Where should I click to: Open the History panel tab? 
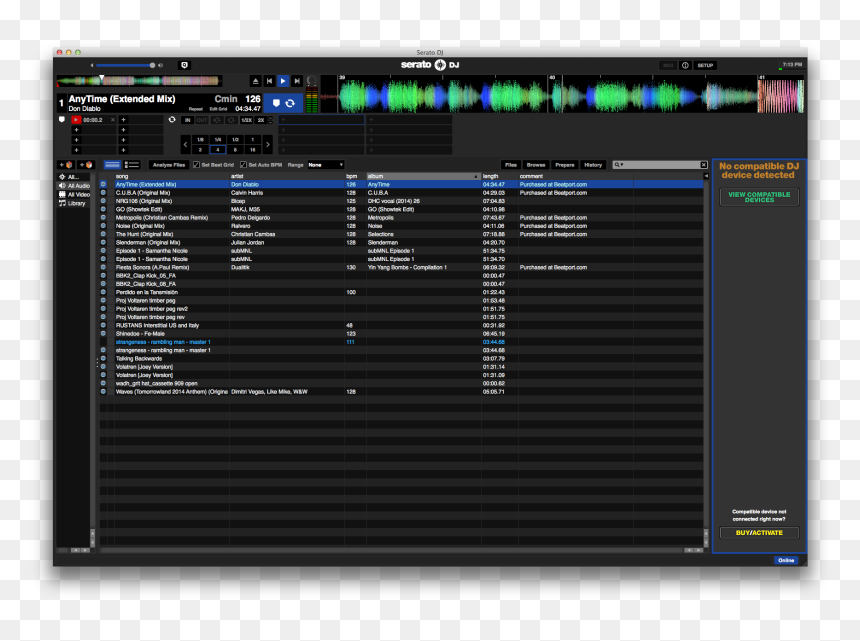click(x=593, y=164)
